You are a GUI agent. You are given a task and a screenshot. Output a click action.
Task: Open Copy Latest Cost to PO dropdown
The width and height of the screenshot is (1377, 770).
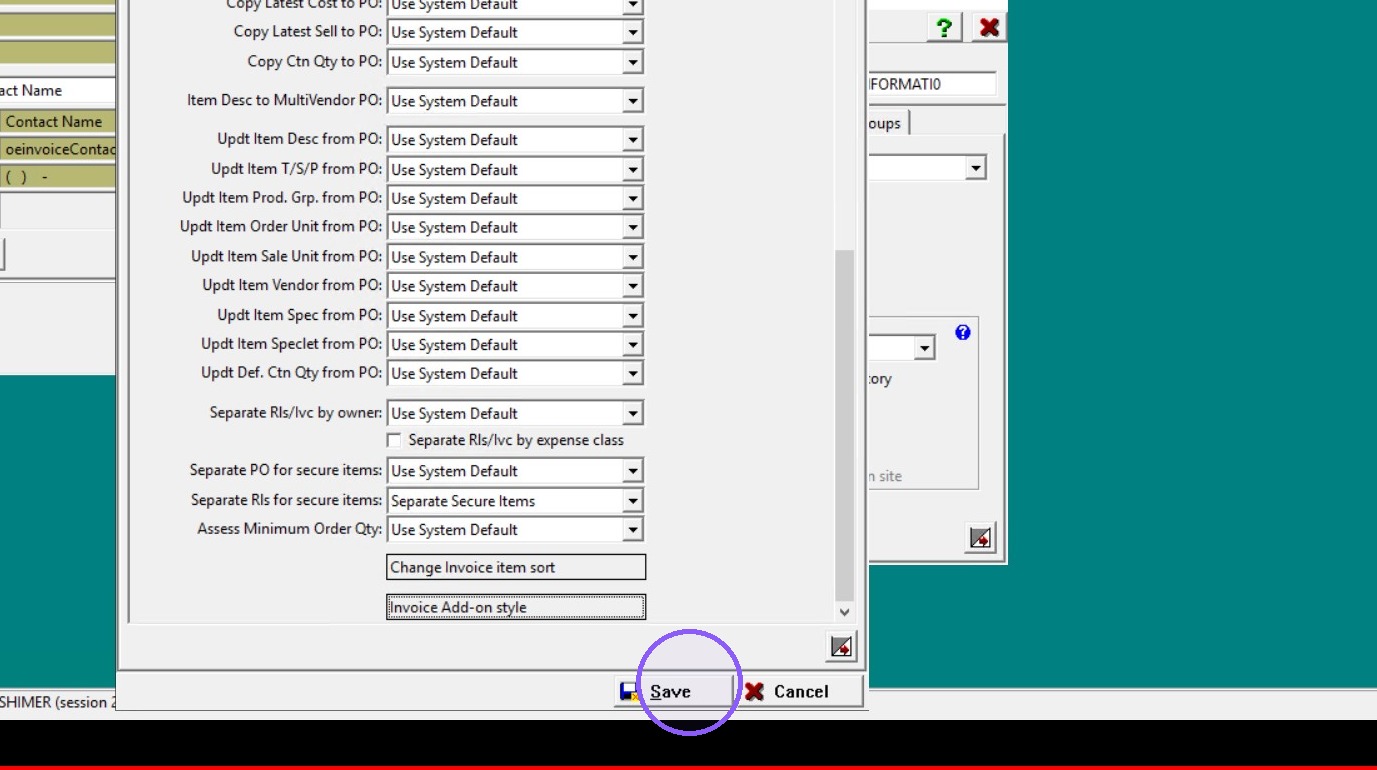632,6
